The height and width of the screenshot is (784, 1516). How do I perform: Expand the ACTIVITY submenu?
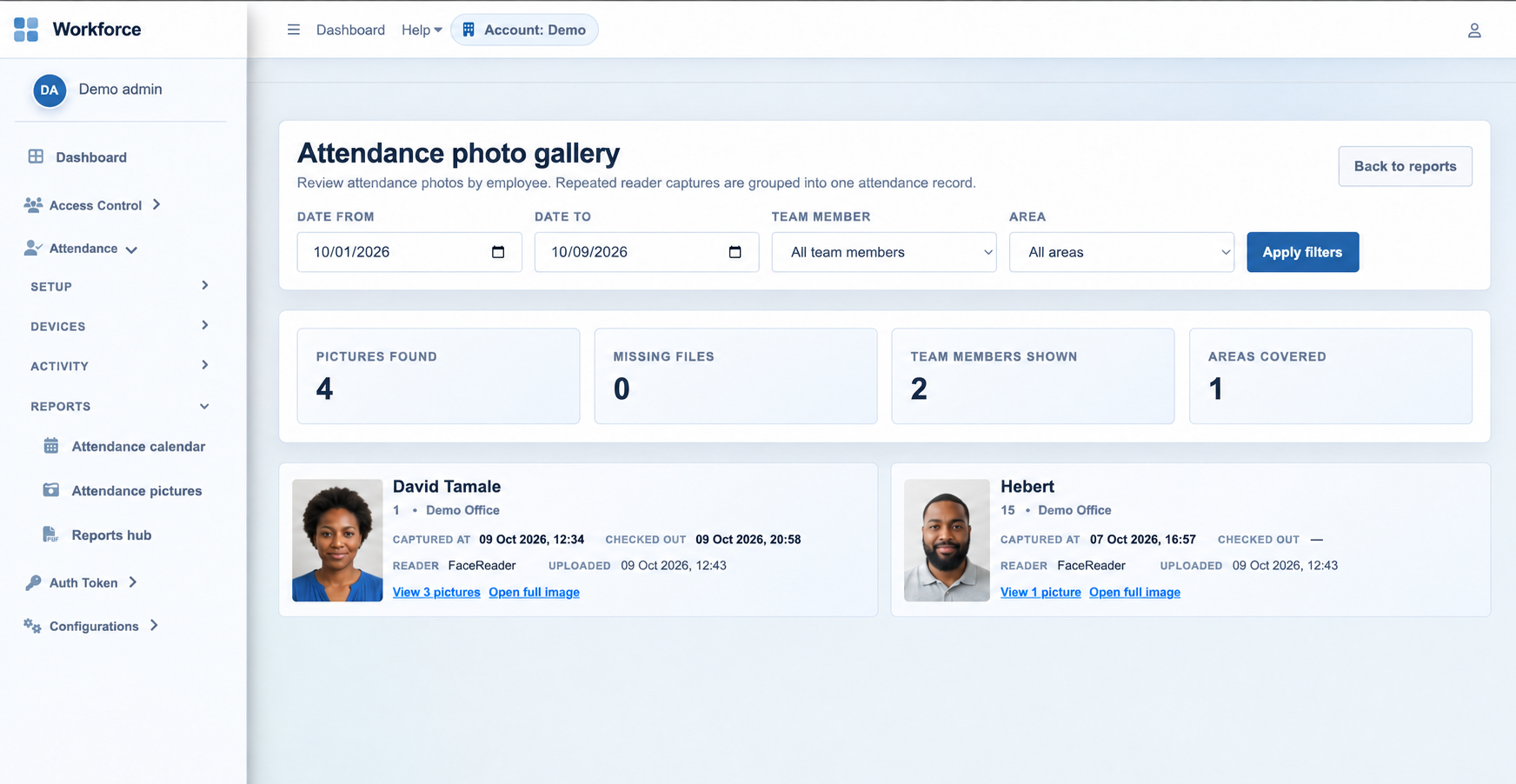[x=120, y=366]
